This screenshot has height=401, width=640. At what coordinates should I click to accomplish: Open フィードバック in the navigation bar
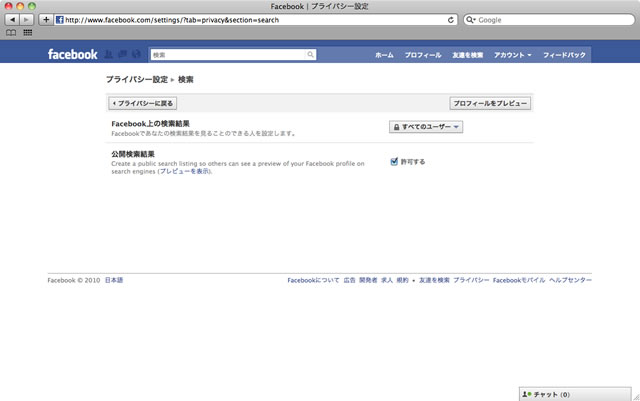(564, 55)
